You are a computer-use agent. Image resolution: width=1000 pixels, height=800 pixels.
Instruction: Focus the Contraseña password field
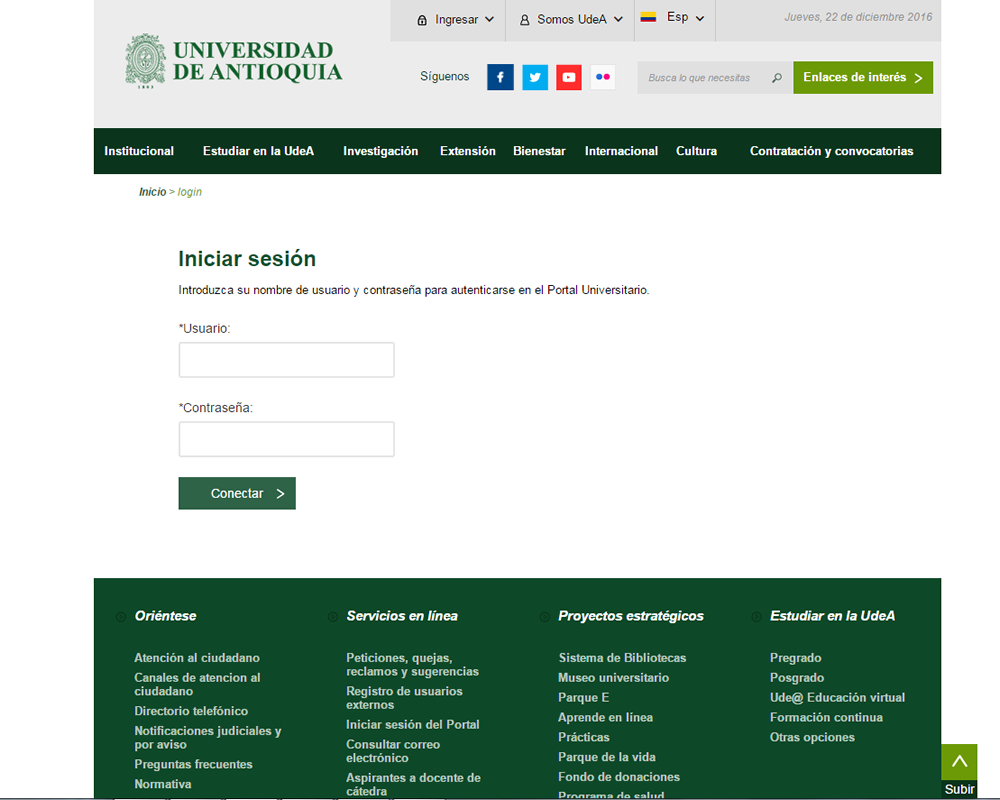(286, 439)
